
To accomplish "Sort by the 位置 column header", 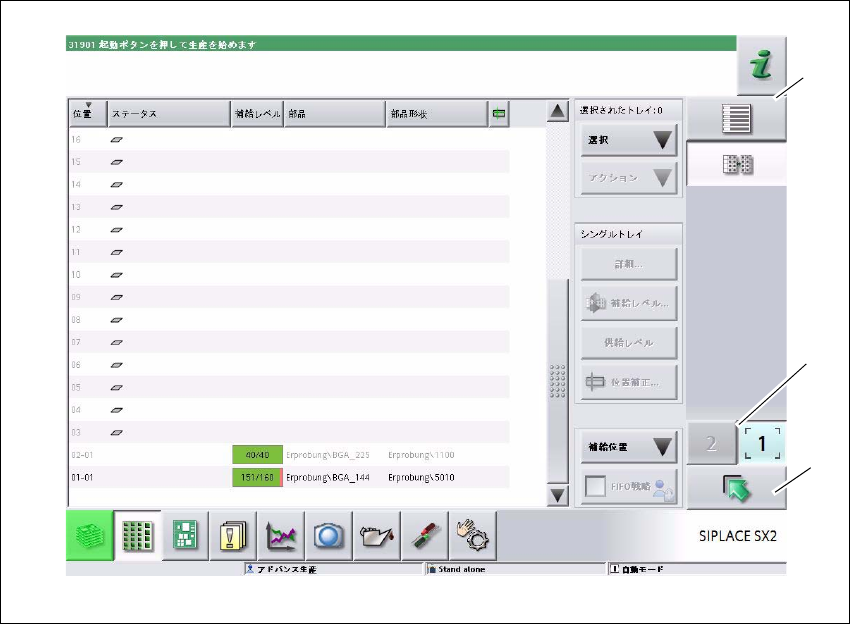I will coord(87,113).
